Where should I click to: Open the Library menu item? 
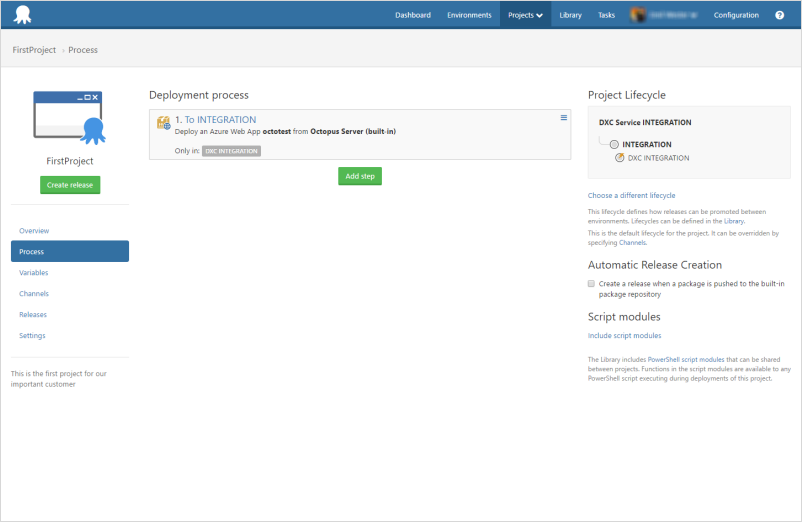[x=570, y=15]
